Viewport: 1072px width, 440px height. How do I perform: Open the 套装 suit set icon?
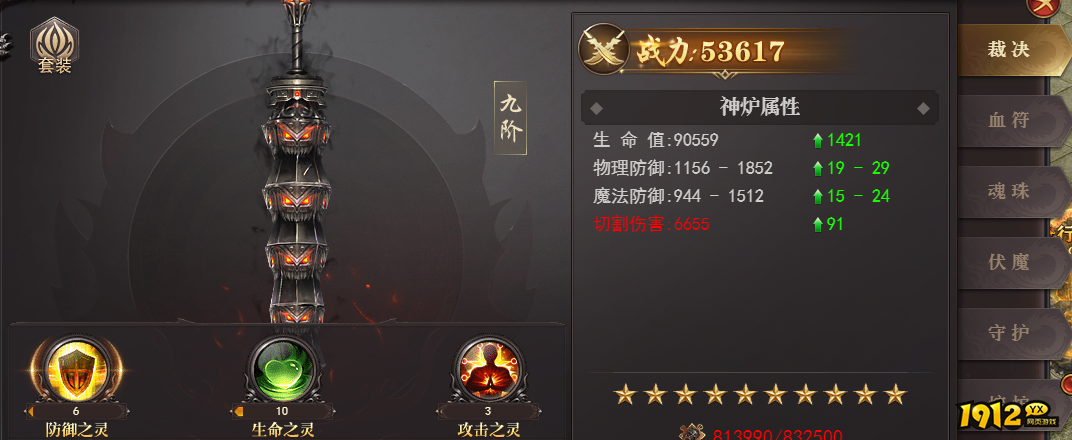(x=55, y=45)
